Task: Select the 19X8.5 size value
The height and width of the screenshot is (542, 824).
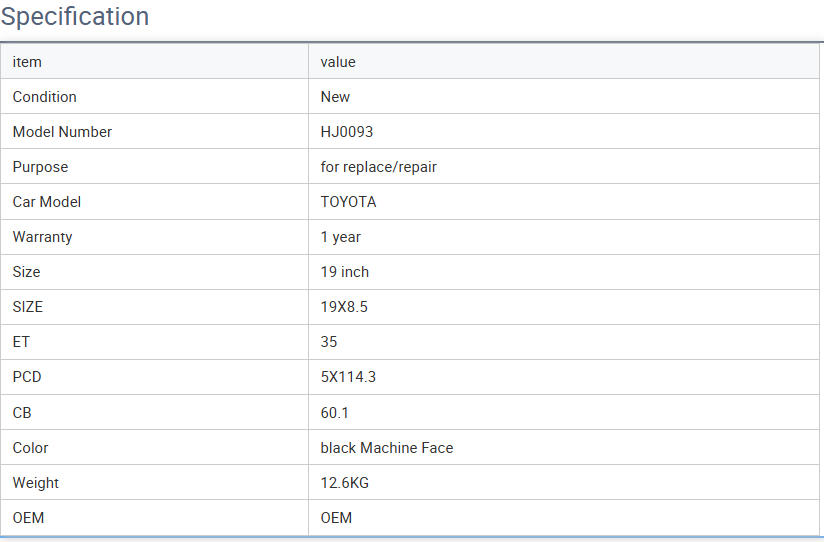Action: [x=344, y=307]
